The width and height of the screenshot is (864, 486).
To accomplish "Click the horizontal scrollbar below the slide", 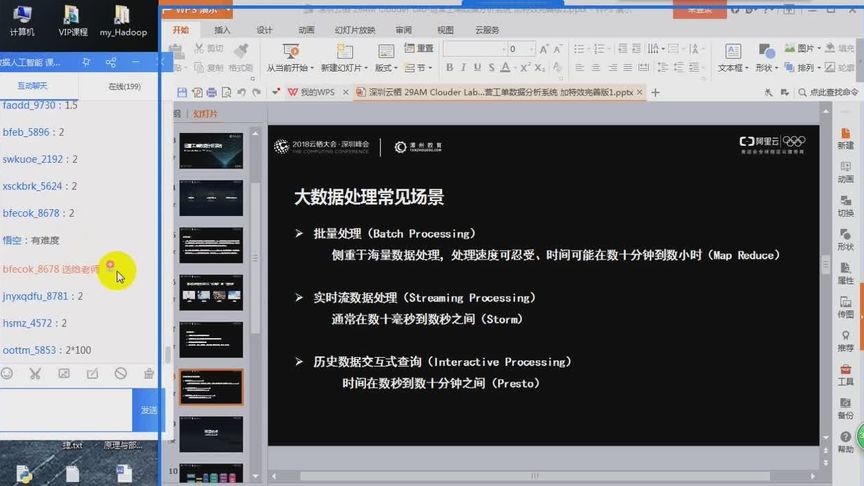I will (x=534, y=476).
